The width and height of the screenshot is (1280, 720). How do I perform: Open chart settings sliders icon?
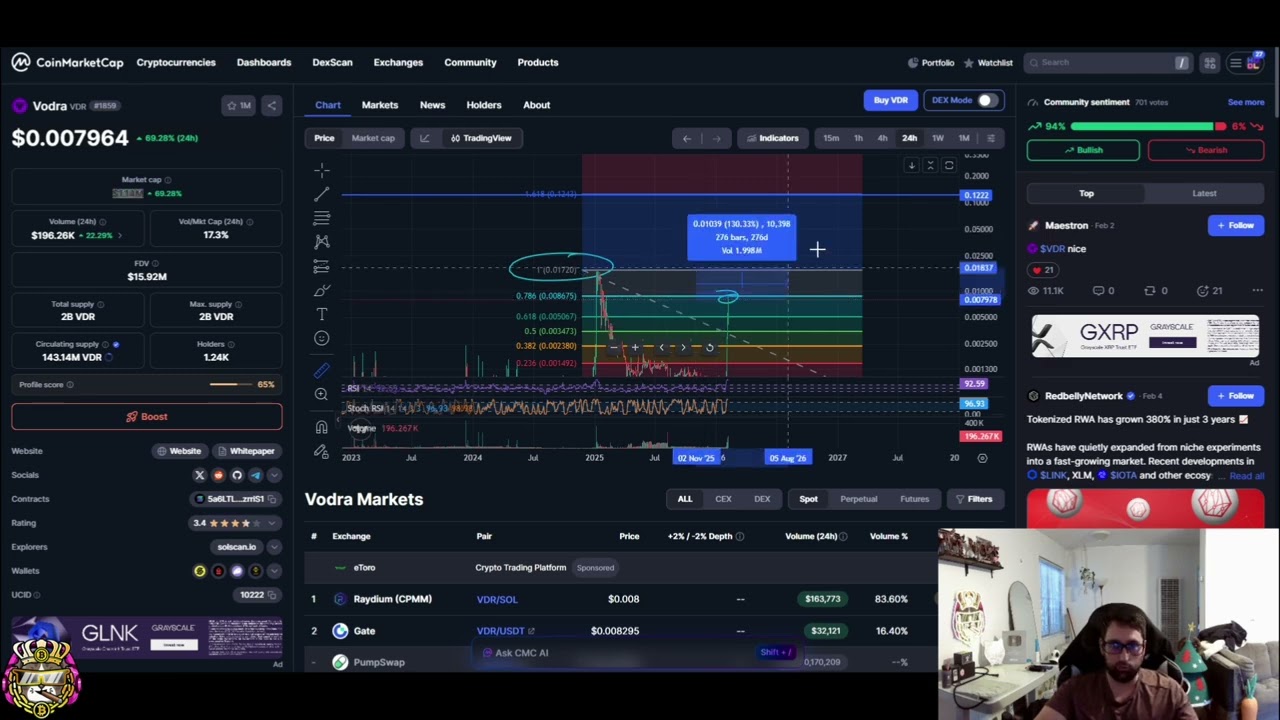click(991, 138)
